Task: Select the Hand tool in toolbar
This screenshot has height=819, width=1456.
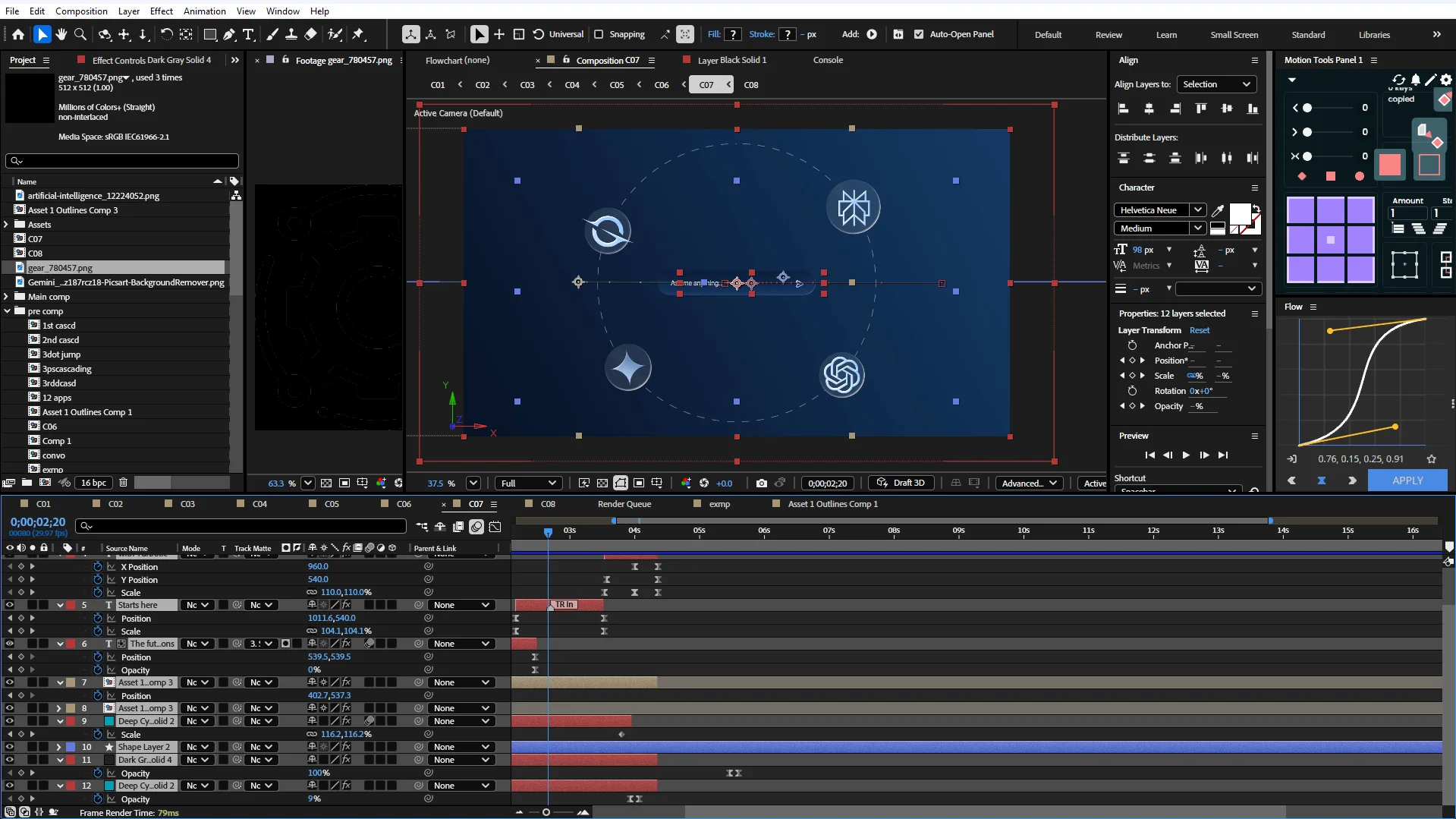Action: 61,34
